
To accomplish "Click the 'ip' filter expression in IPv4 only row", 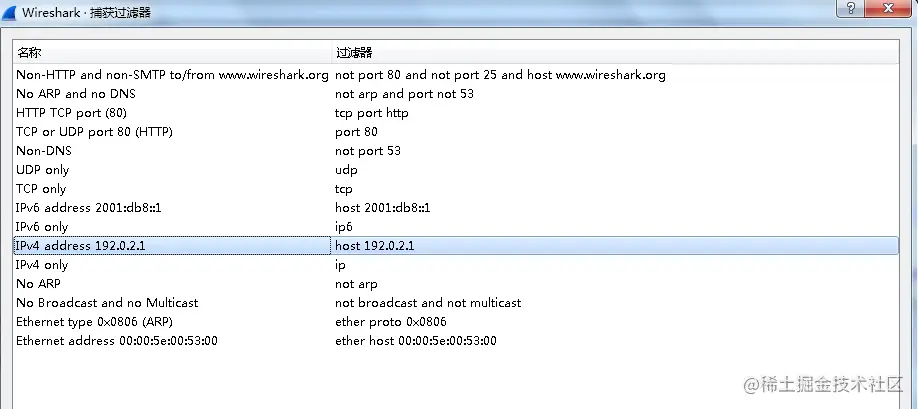I will coord(340,265).
